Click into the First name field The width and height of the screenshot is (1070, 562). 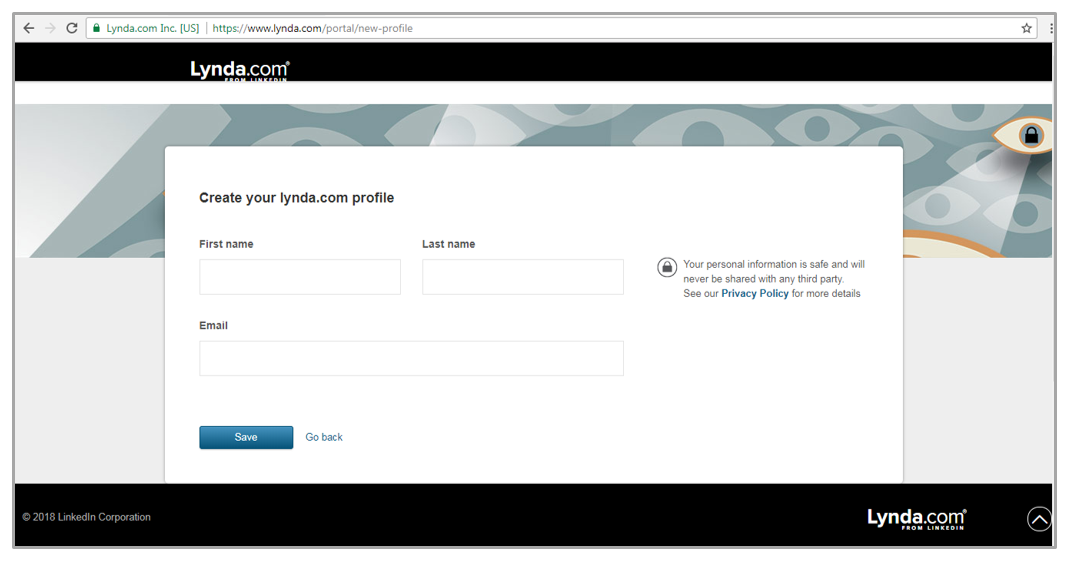point(300,277)
